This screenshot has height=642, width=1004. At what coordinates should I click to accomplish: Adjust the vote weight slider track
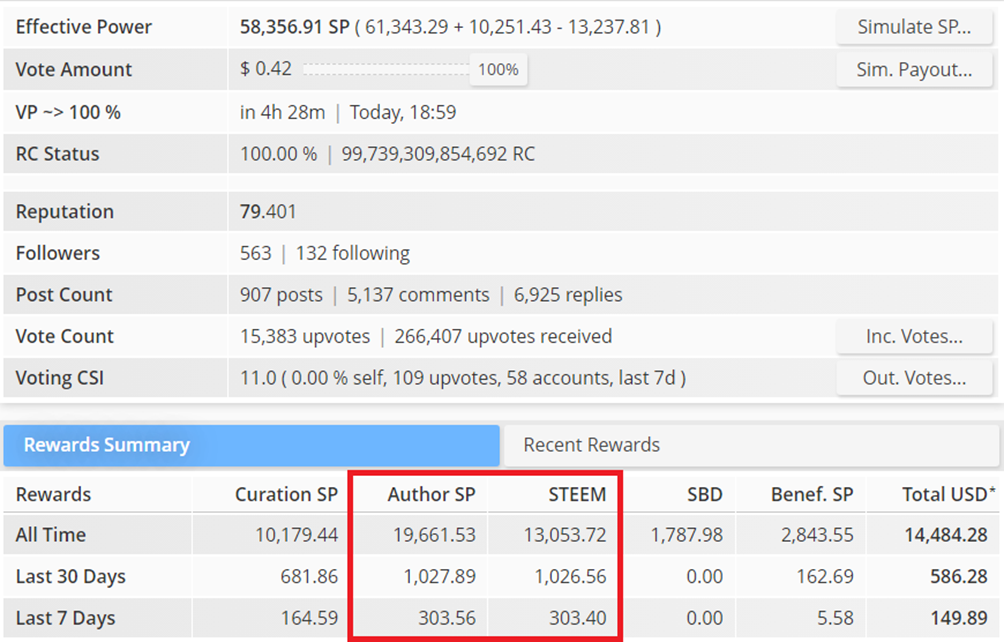coord(386,69)
